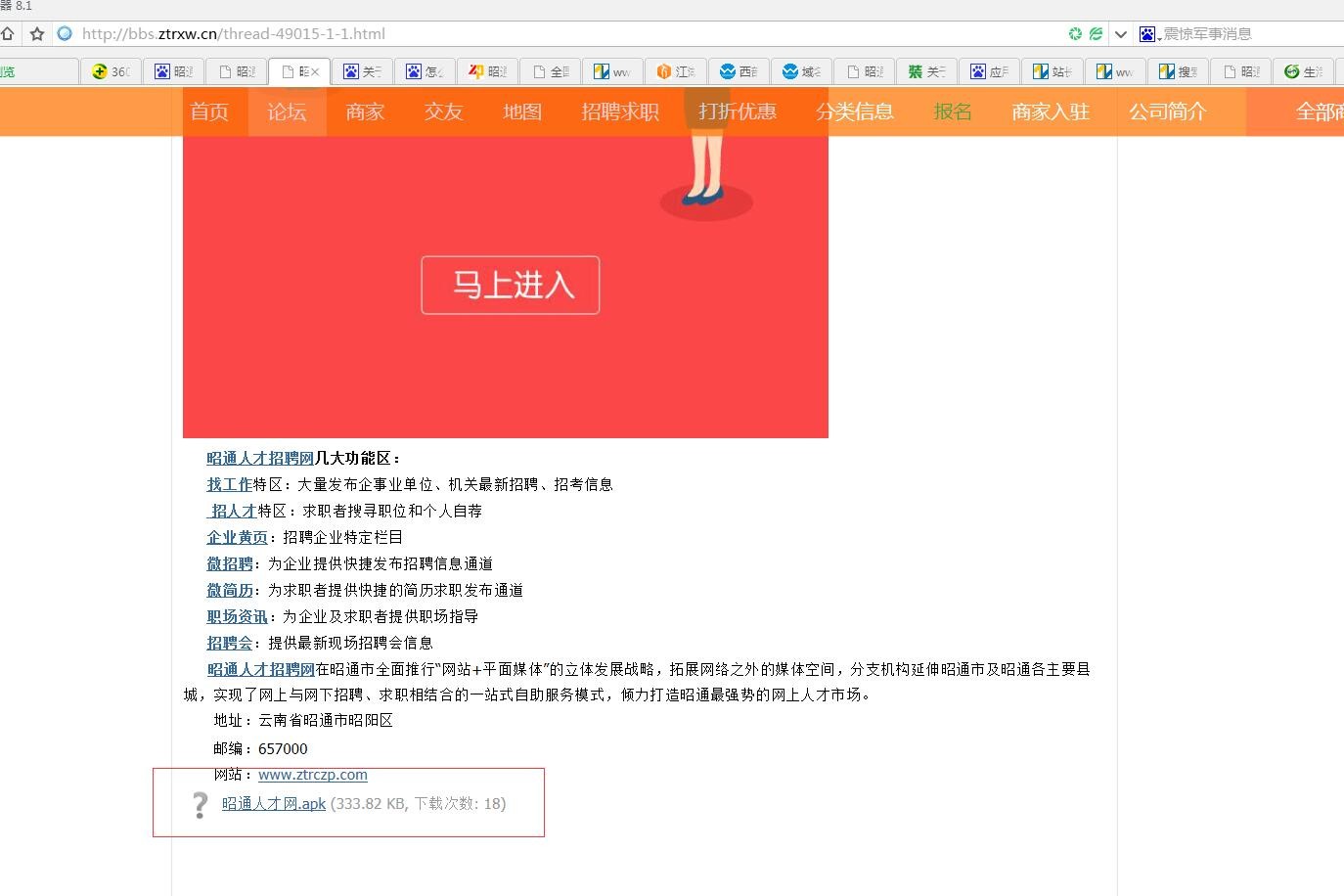
Task: Switch to the 怎么 Baidu paw tab
Action: (x=425, y=71)
